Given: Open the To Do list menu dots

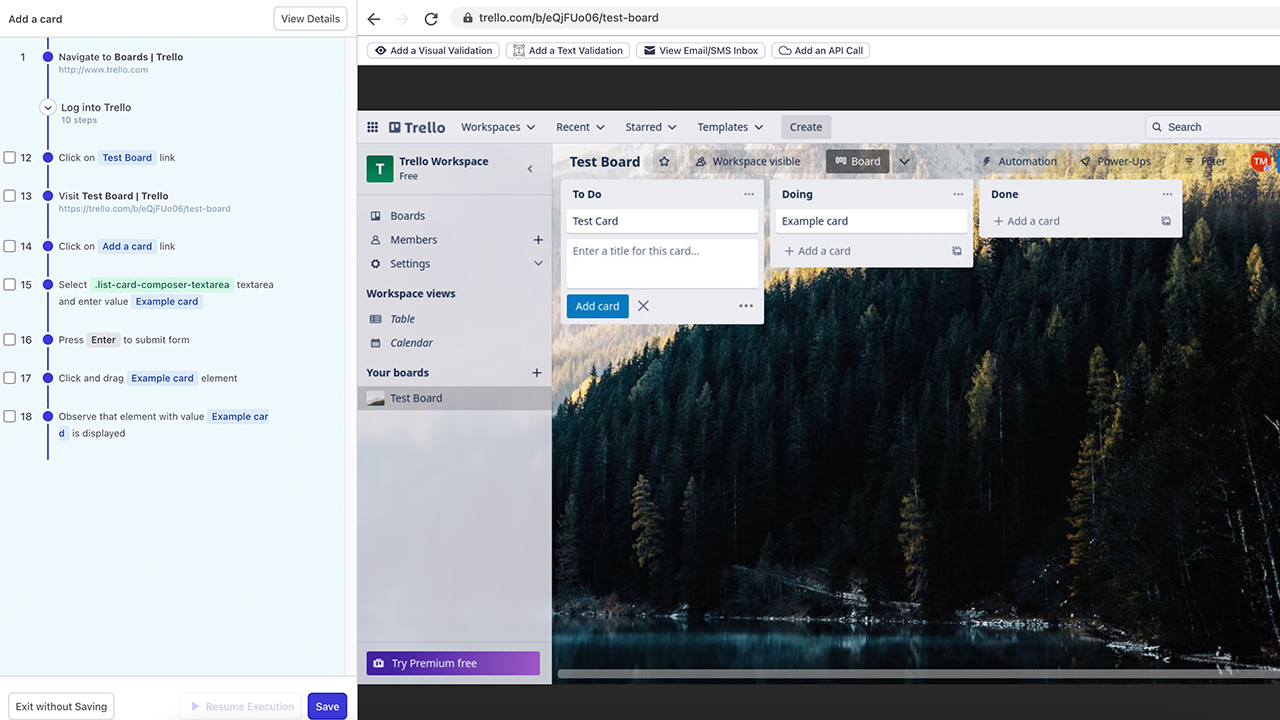Looking at the screenshot, I should coord(749,195).
